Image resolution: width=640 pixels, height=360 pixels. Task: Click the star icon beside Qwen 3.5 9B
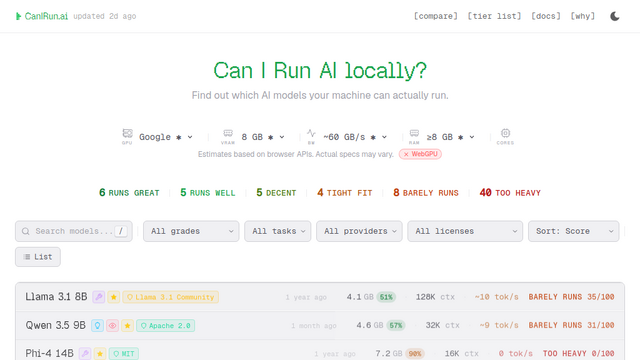[127, 326]
